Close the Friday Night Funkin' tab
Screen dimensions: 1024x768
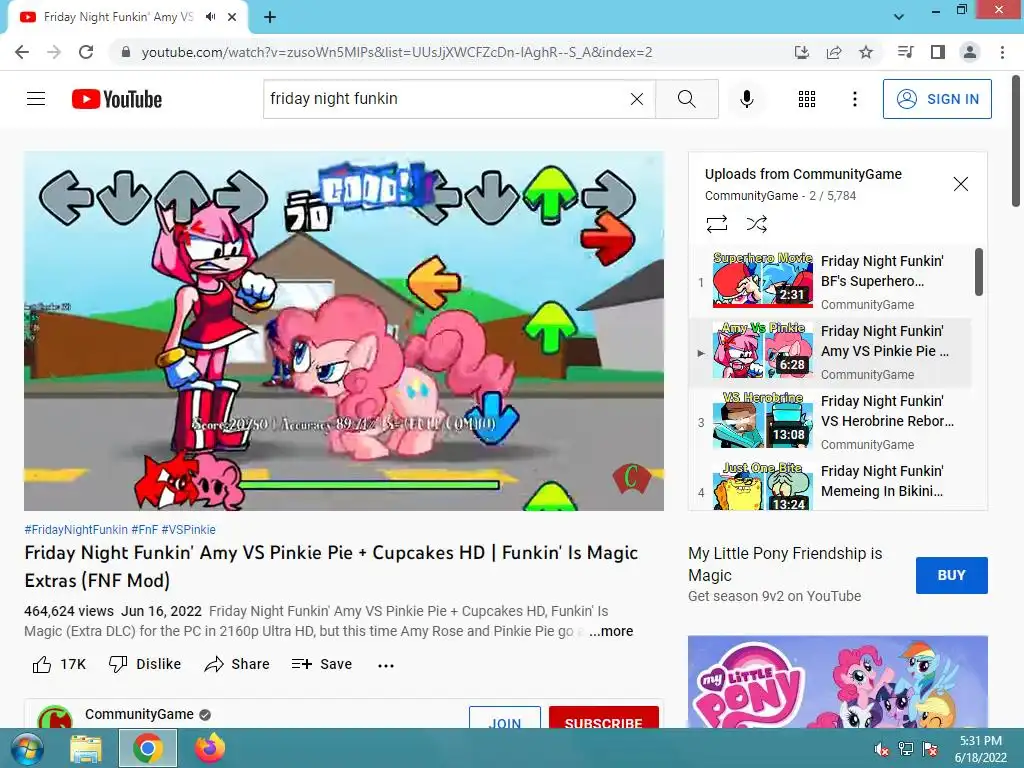click(232, 17)
